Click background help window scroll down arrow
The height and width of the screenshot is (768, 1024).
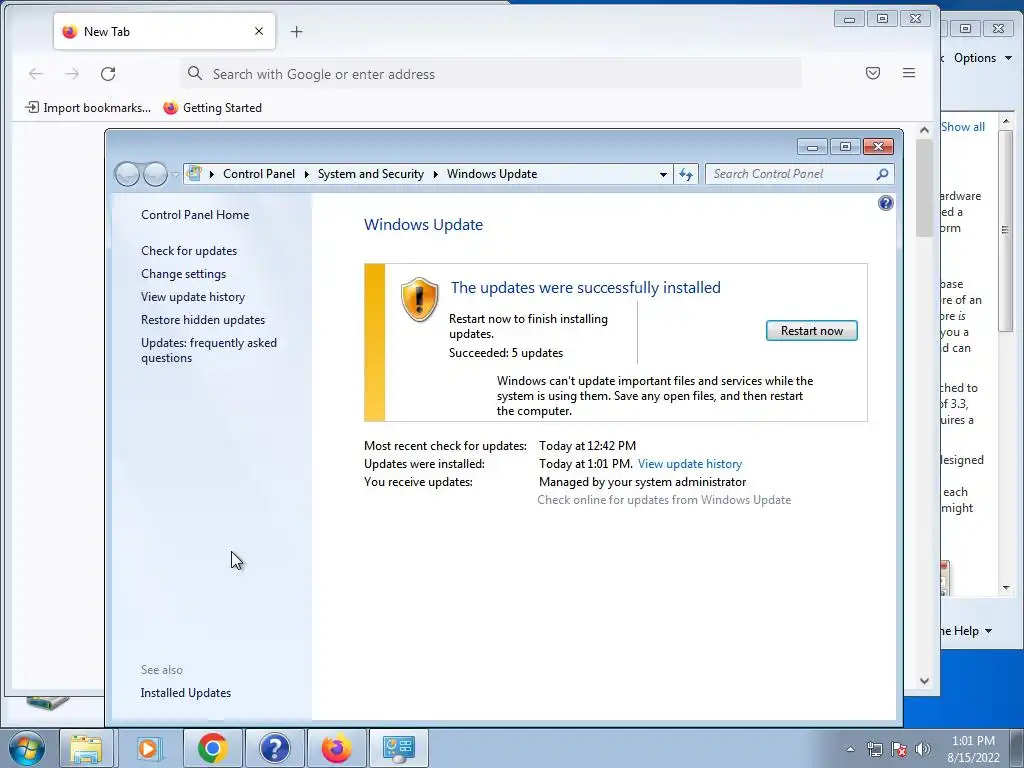click(x=1006, y=588)
